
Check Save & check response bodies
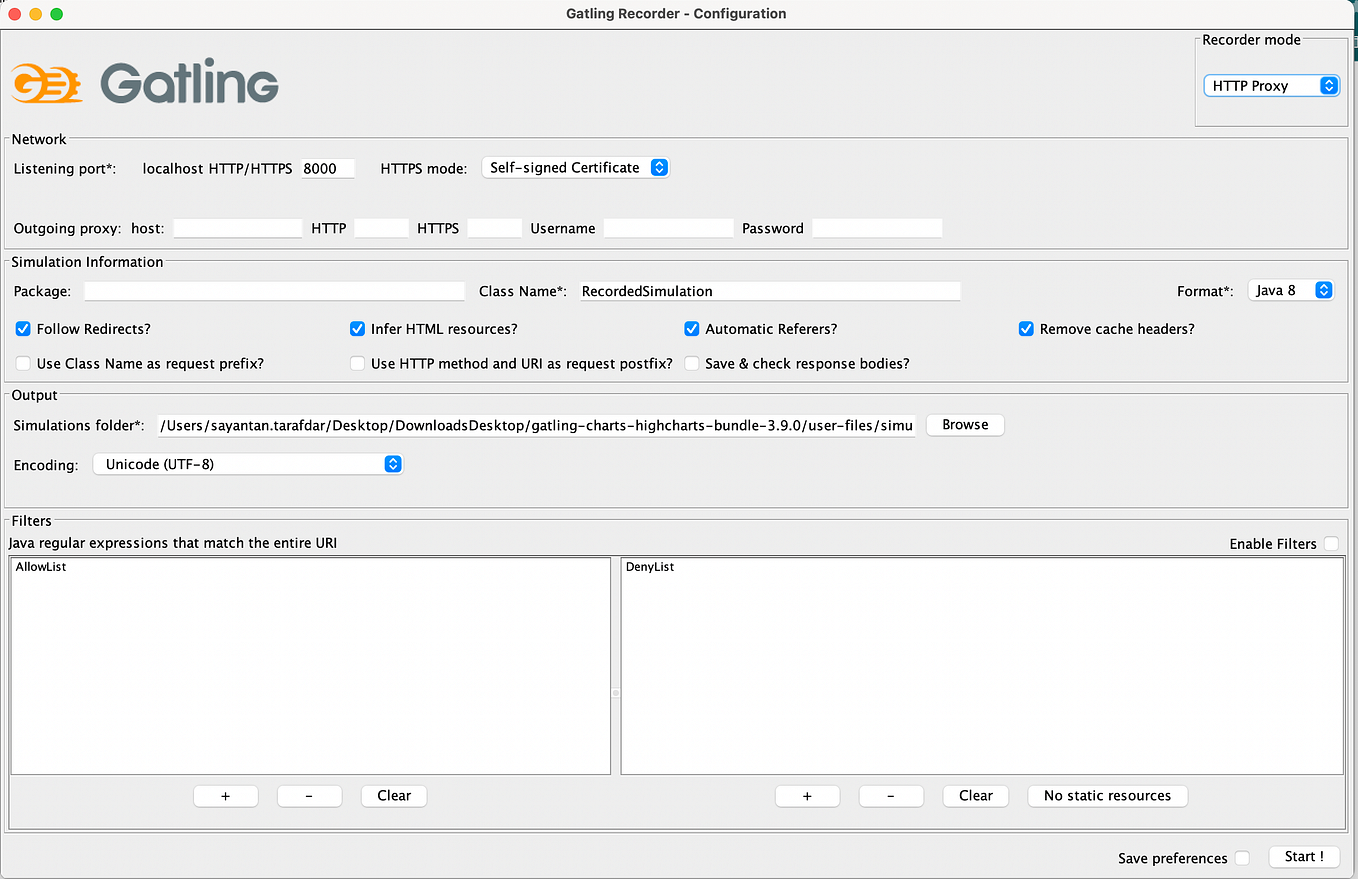tap(691, 363)
